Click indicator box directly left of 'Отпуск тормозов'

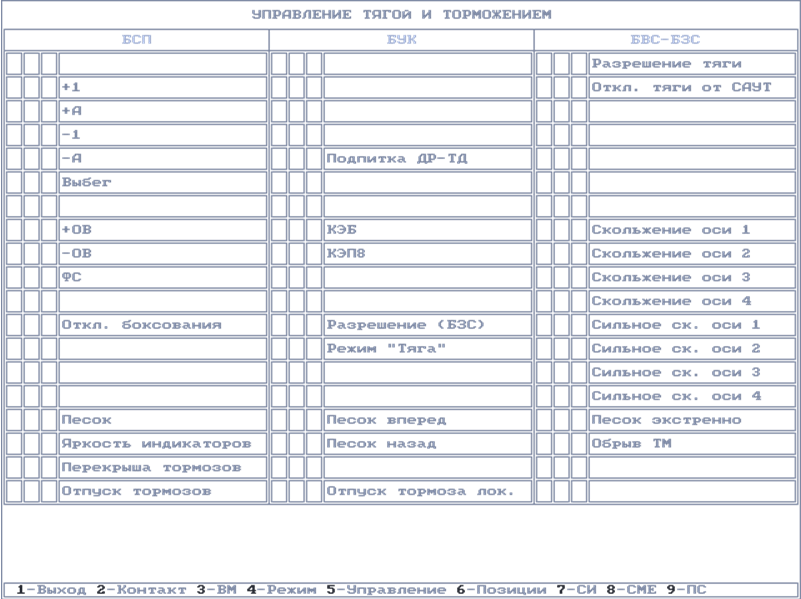49,491
